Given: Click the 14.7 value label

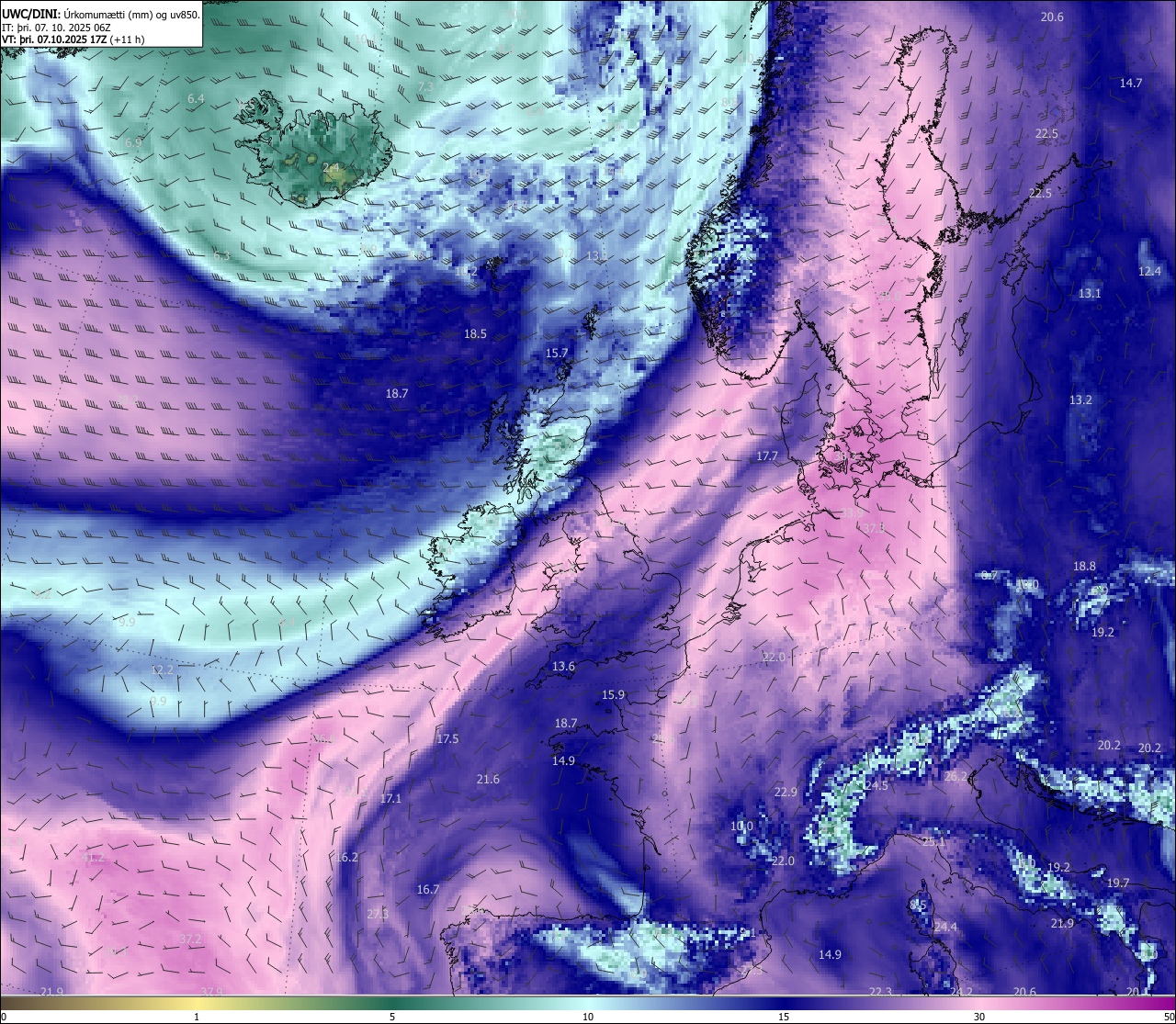Looking at the screenshot, I should 1130,83.
